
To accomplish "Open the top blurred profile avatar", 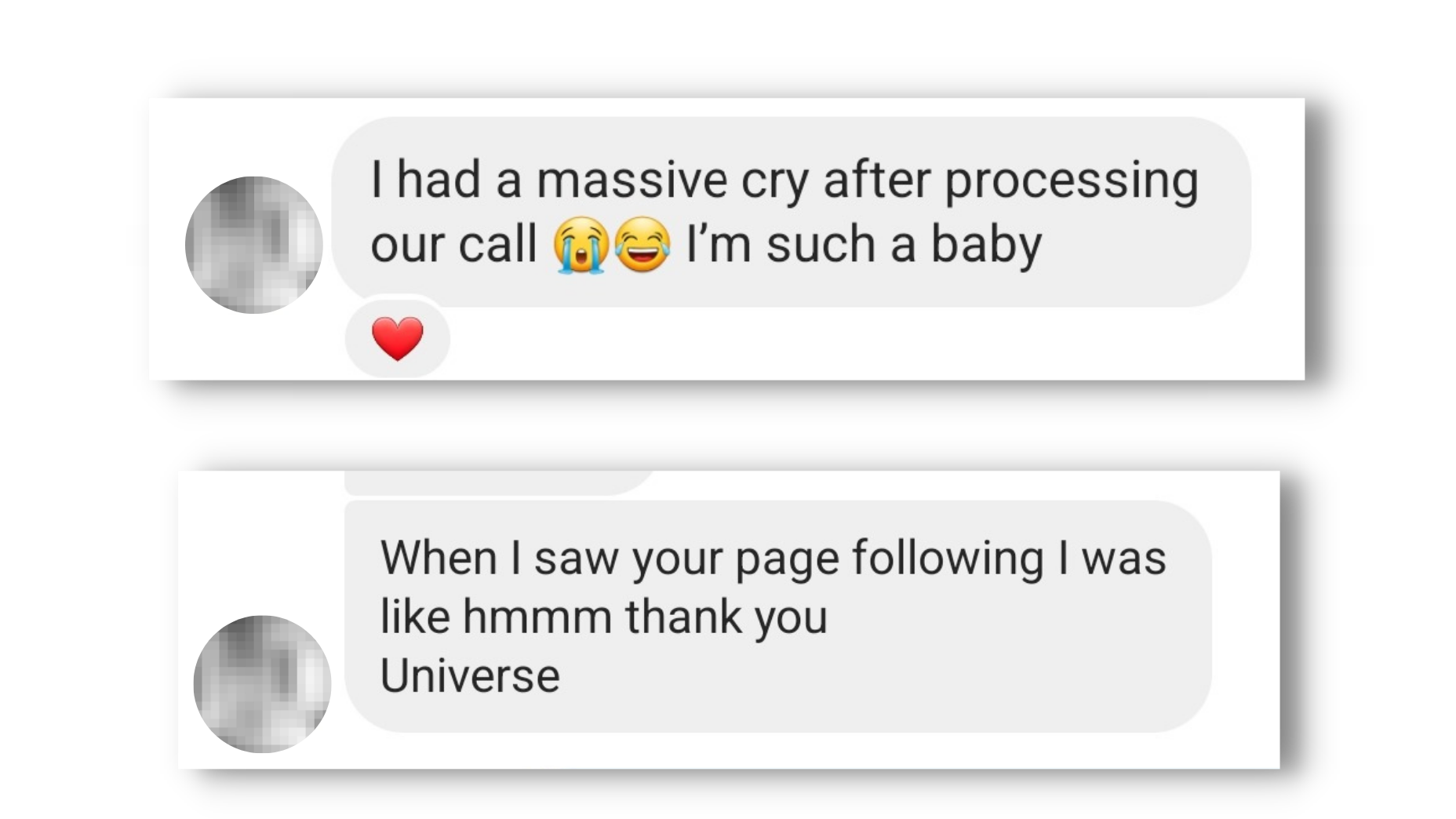I will click(253, 245).
